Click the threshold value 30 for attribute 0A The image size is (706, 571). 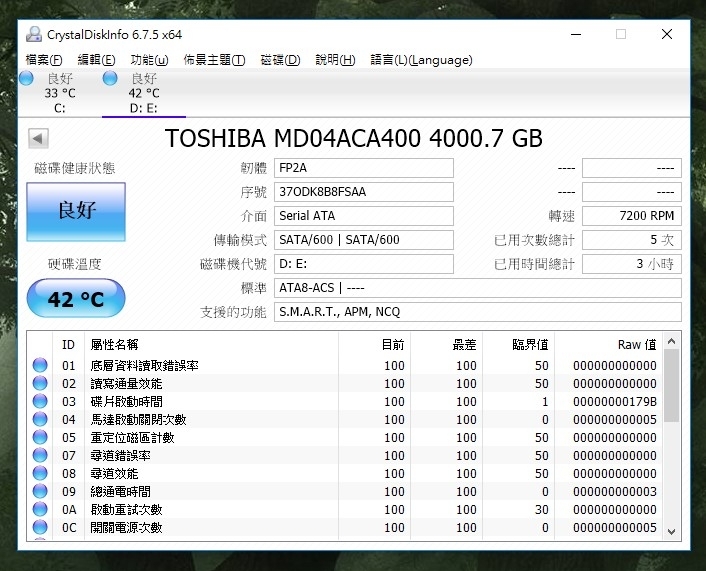(x=542, y=509)
